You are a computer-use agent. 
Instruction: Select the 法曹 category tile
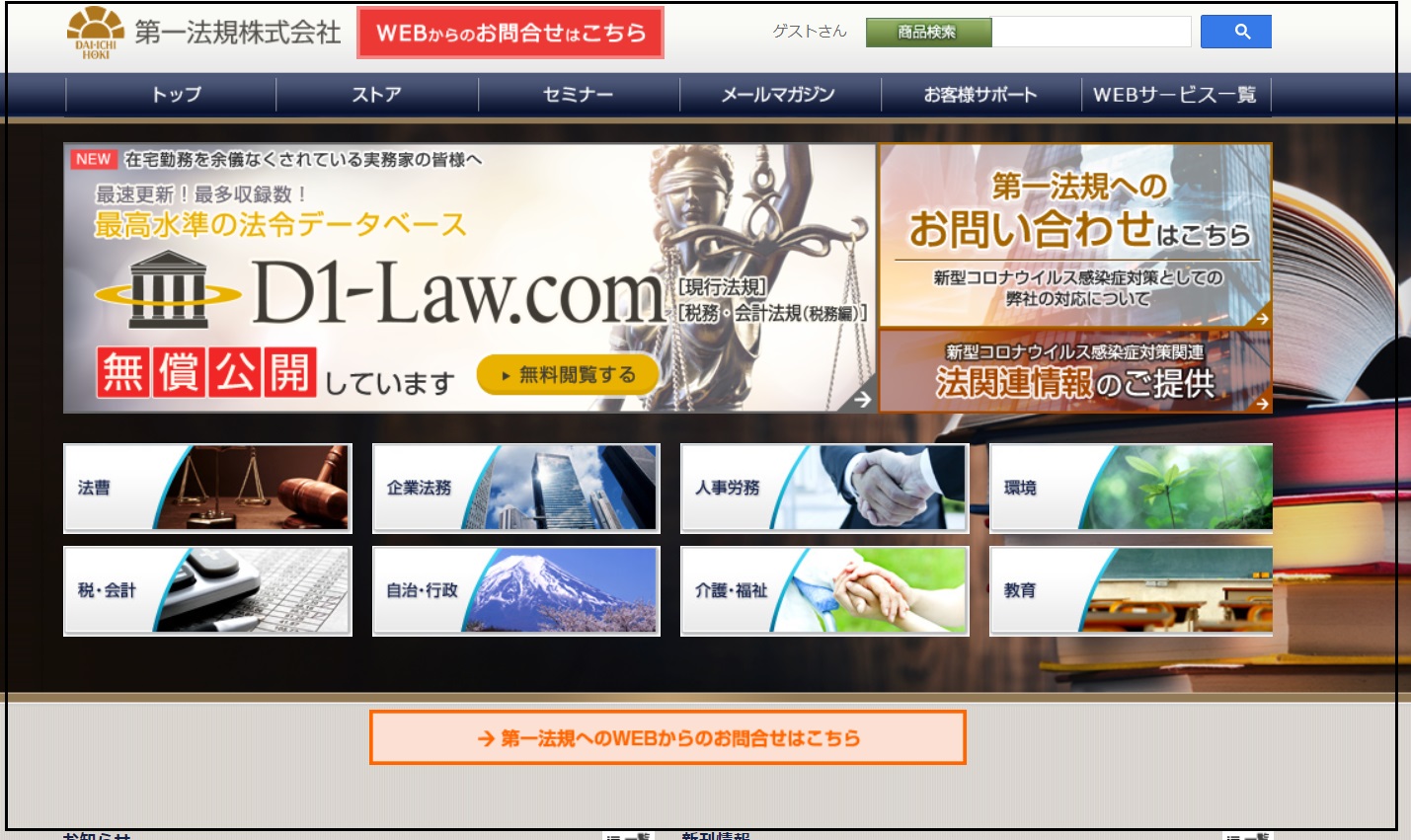coord(207,488)
